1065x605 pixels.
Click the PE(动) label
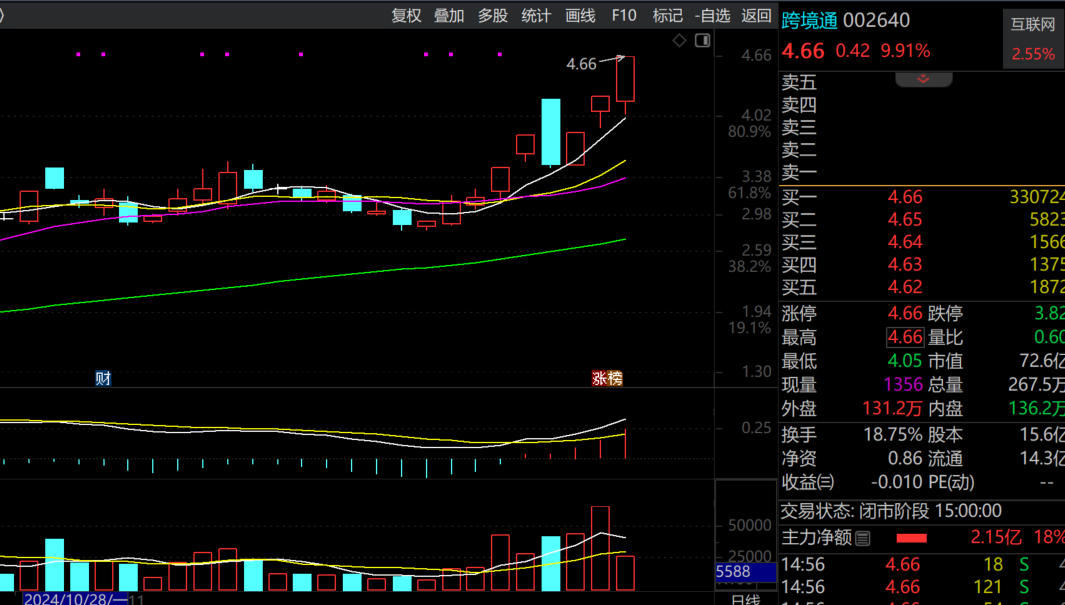click(951, 482)
